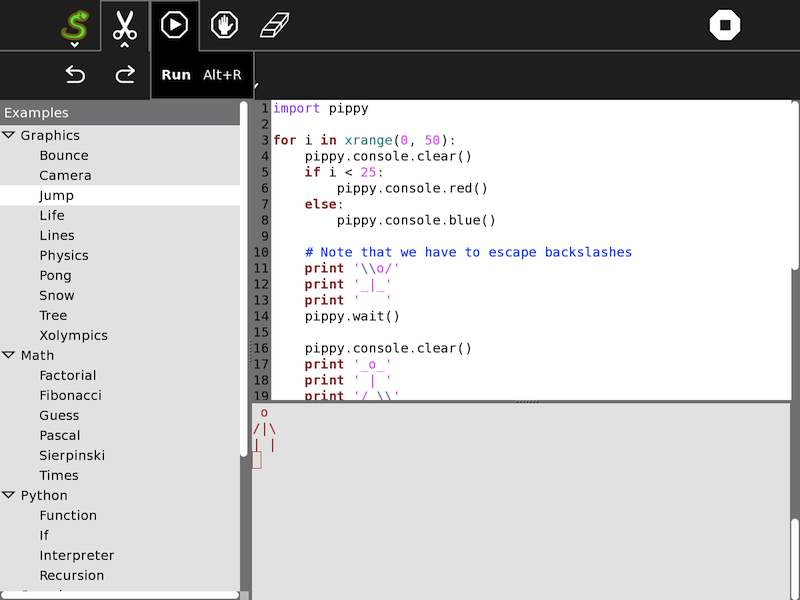800x600 pixels.
Task: Select the Bounce example
Action: pos(64,156)
